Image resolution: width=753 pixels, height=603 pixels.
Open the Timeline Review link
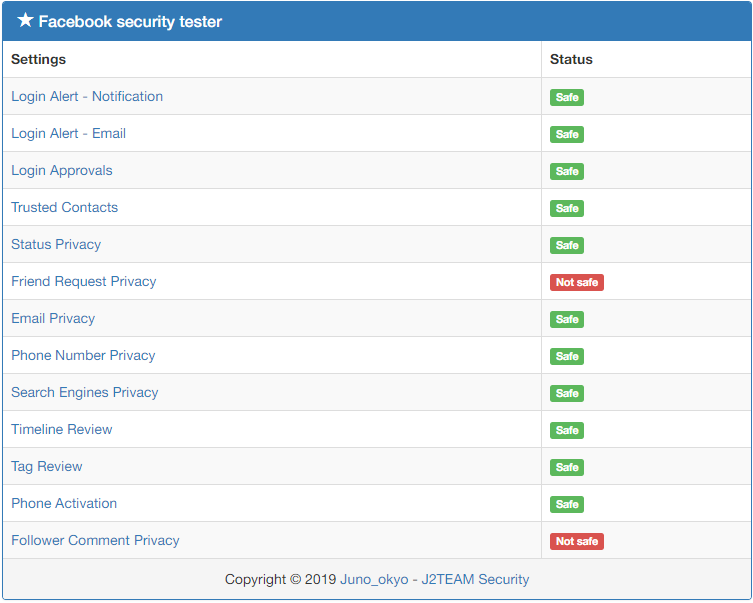tap(61, 429)
